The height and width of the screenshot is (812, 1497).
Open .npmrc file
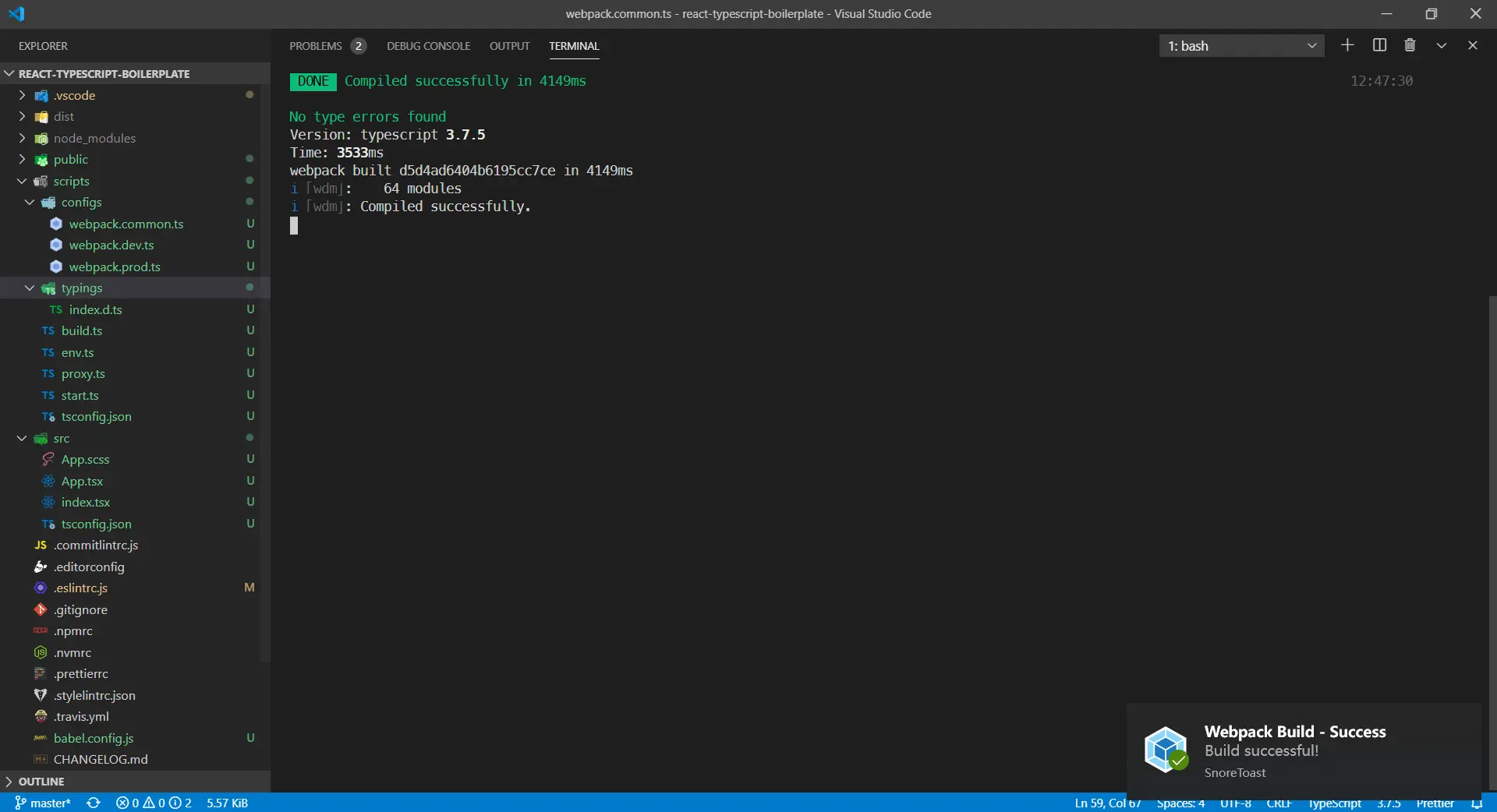point(135,630)
